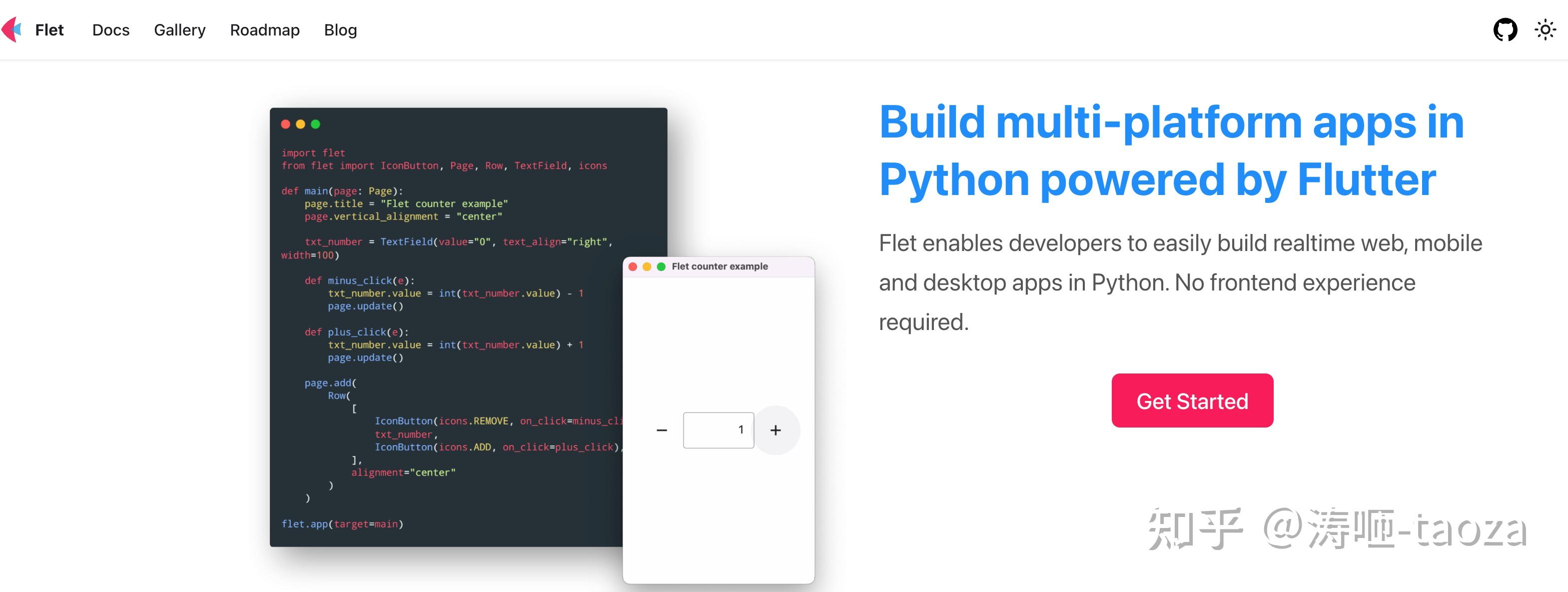This screenshot has height=592, width=1568.
Task: Click the yellow traffic light in the code window
Action: pyautogui.click(x=301, y=123)
